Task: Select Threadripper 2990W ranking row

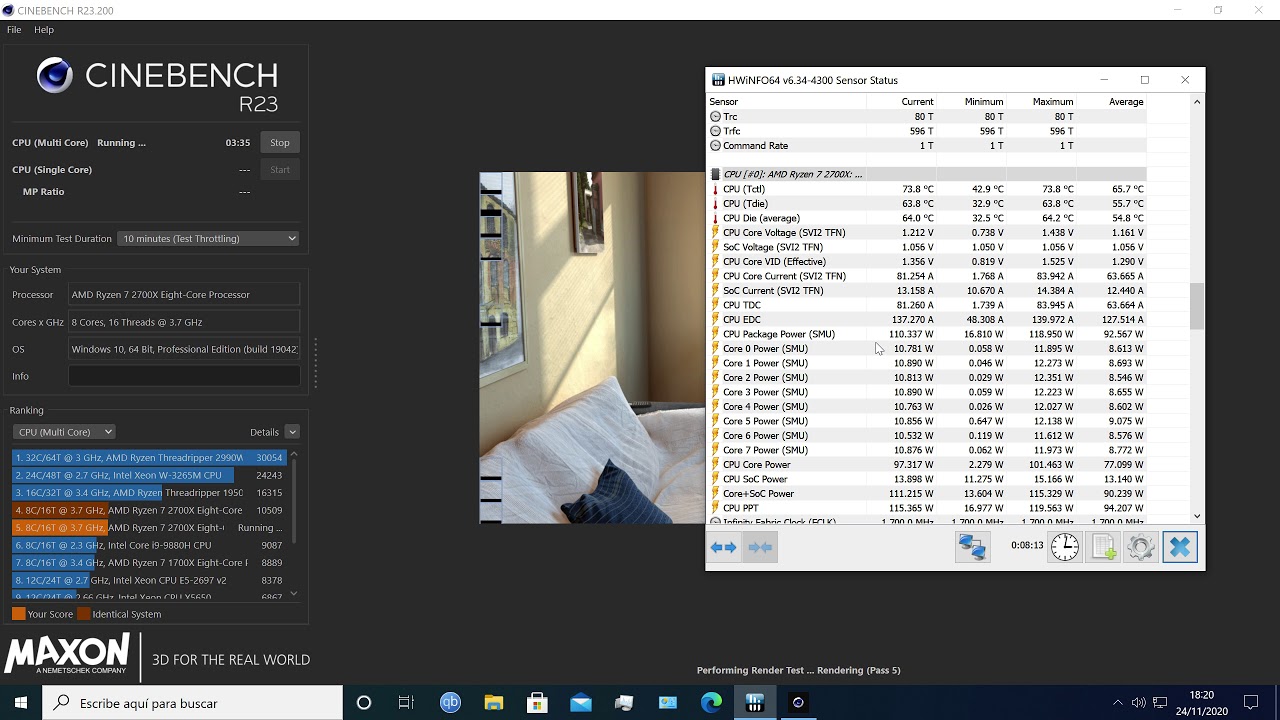Action: 149,457
